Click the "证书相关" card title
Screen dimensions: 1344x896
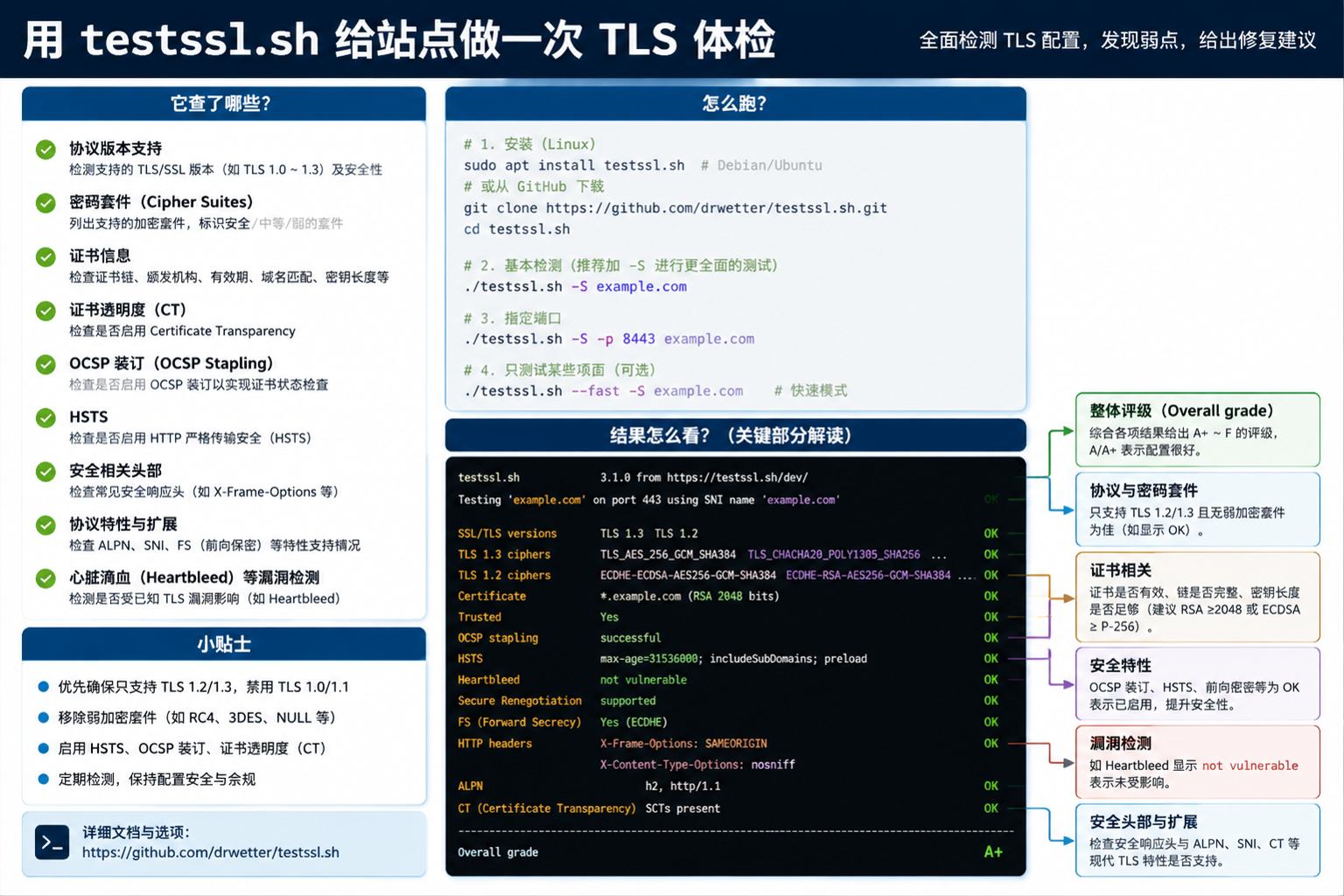(1121, 570)
